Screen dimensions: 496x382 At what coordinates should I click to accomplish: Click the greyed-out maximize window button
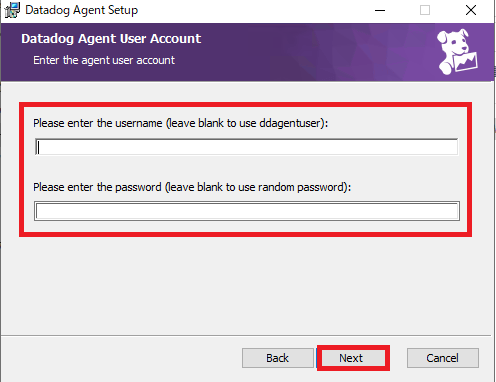[x=425, y=10]
